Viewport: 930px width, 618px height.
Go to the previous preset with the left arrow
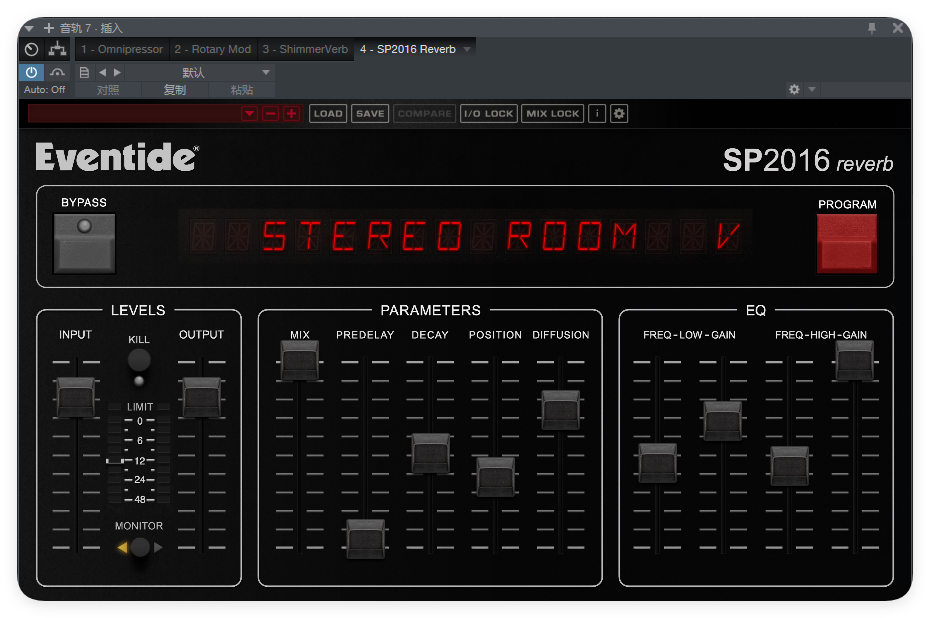point(103,72)
